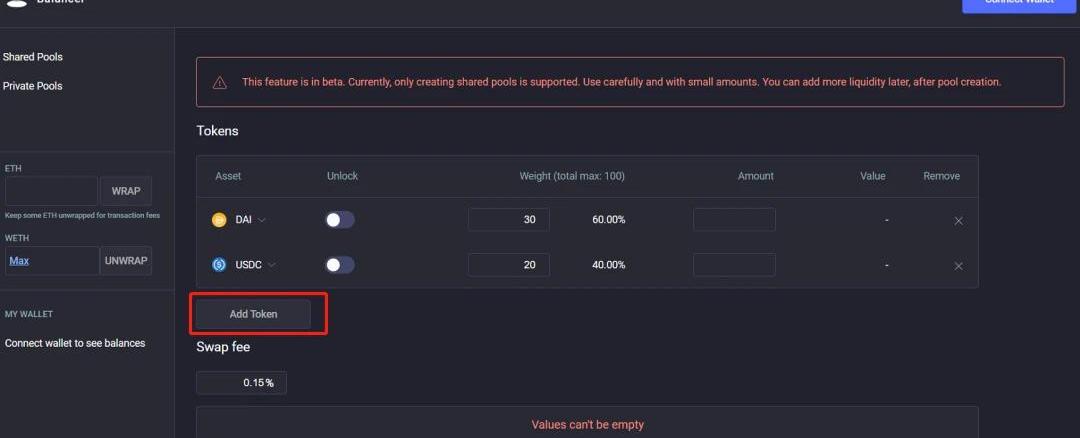Viewport: 1080px width, 438px height.
Task: Remove the USDC token row
Action: click(x=958, y=266)
